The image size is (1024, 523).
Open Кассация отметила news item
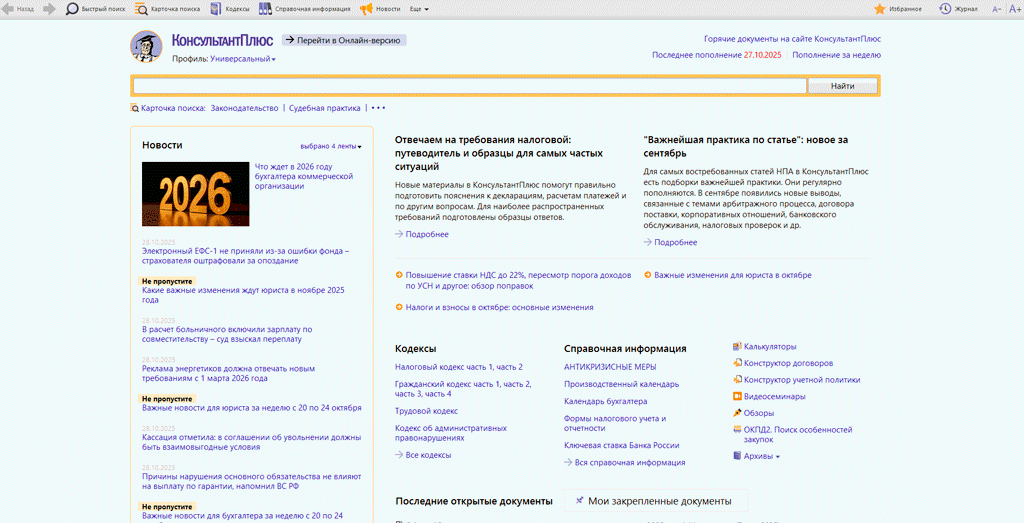click(251, 442)
